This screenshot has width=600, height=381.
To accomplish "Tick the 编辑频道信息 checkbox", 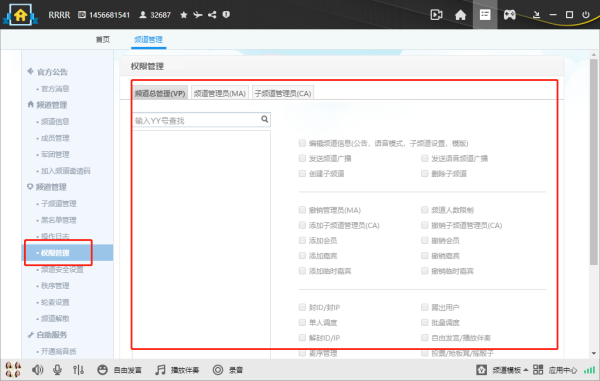I will [x=302, y=143].
